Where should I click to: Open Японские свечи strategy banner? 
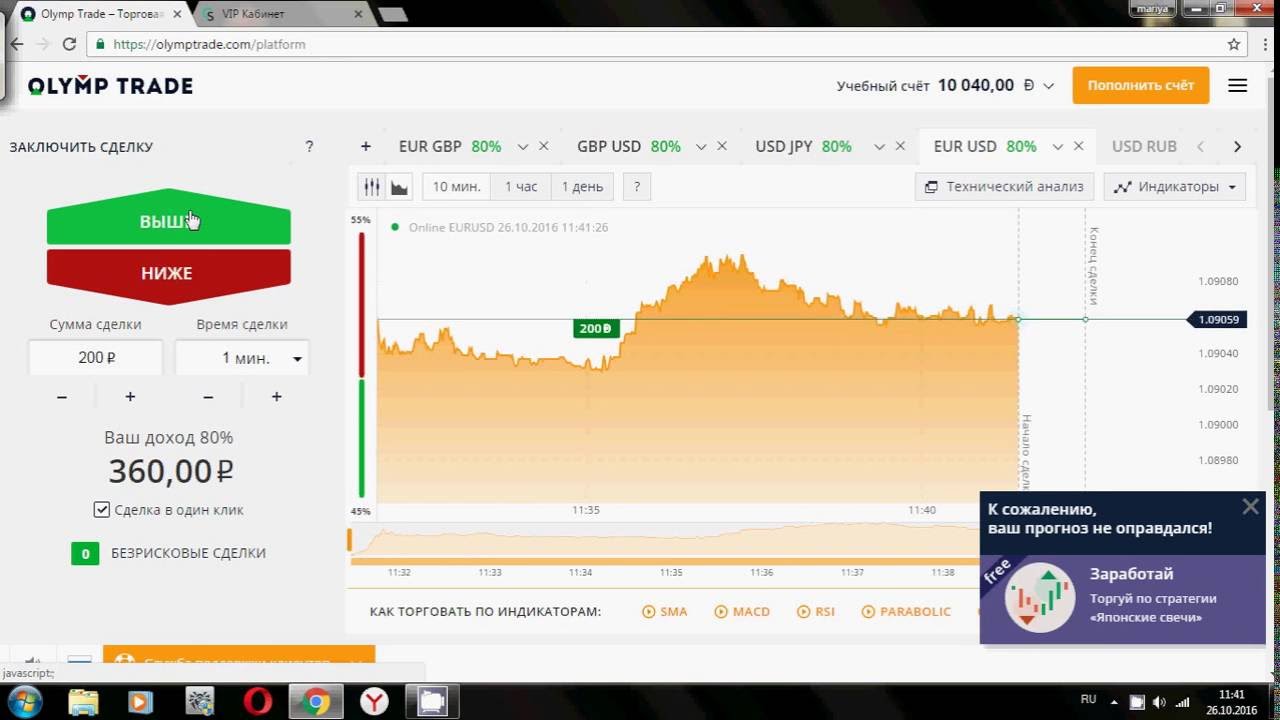click(x=1122, y=599)
